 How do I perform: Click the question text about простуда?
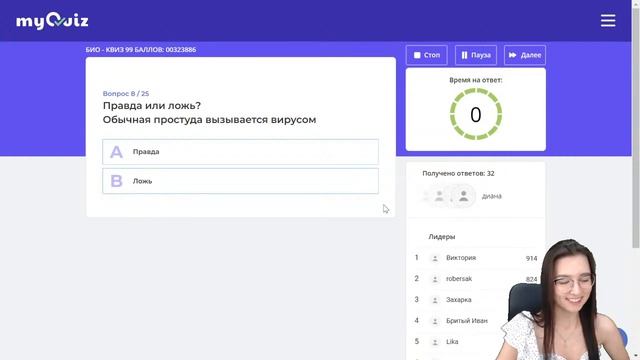click(209, 120)
